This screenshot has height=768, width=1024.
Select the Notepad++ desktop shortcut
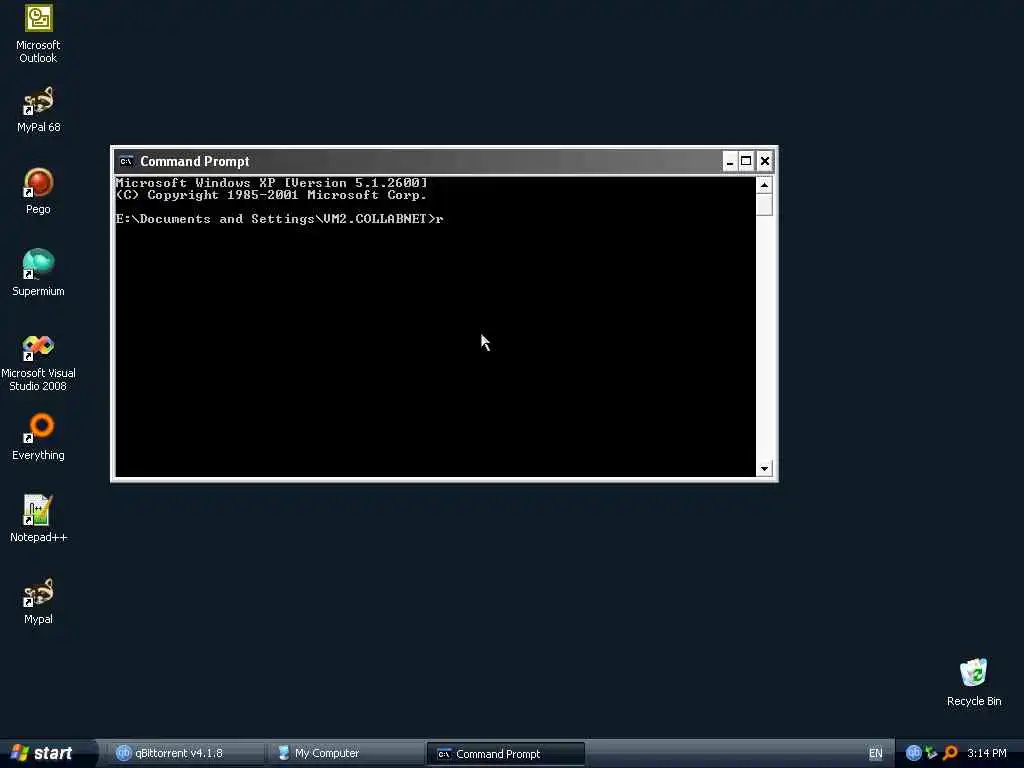tap(38, 519)
